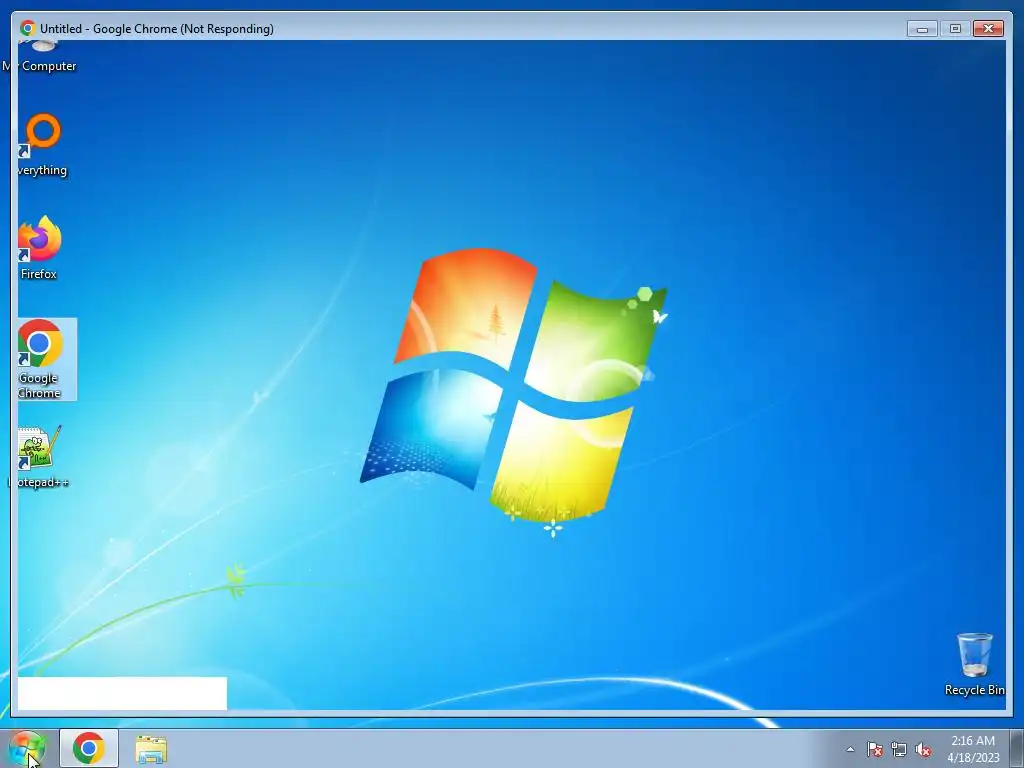
Task: Open Windows Explorer from the taskbar
Action: click(x=151, y=749)
